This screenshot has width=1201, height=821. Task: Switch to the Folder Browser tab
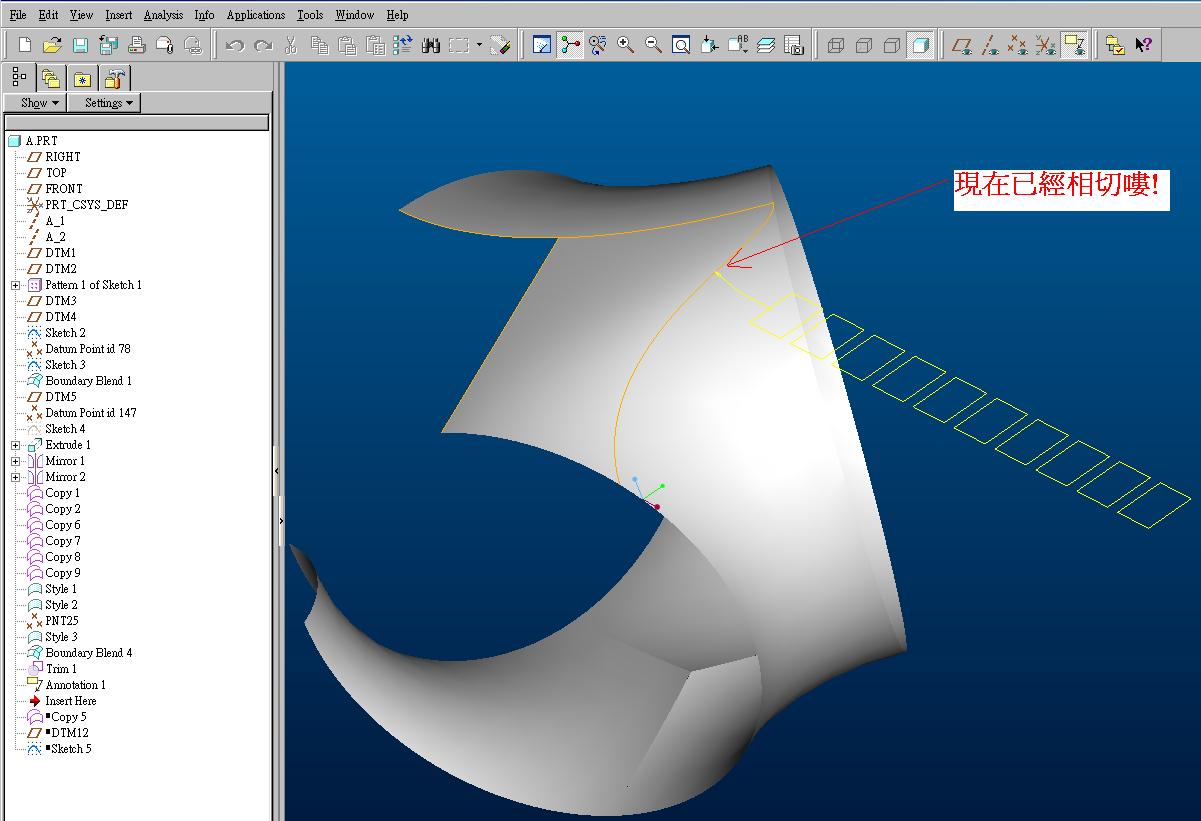tap(51, 78)
